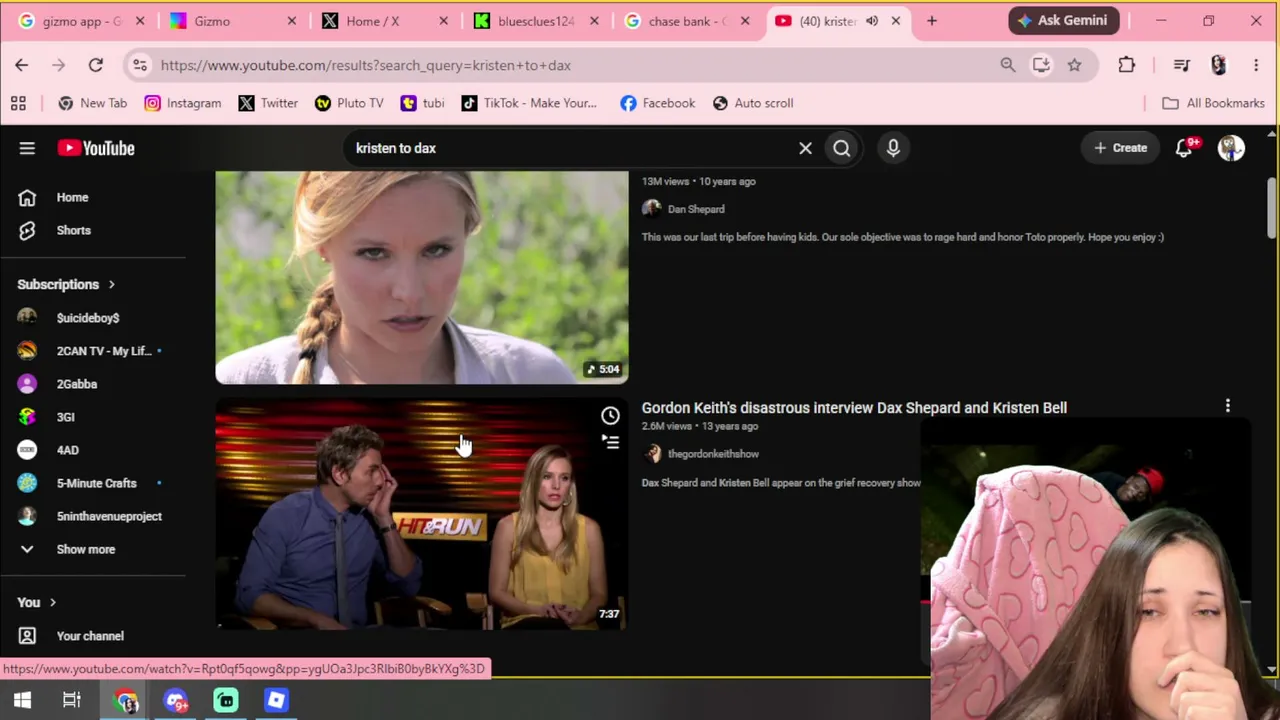Go to the YouTube logo homepage
1280x720 pixels.
click(x=96, y=148)
